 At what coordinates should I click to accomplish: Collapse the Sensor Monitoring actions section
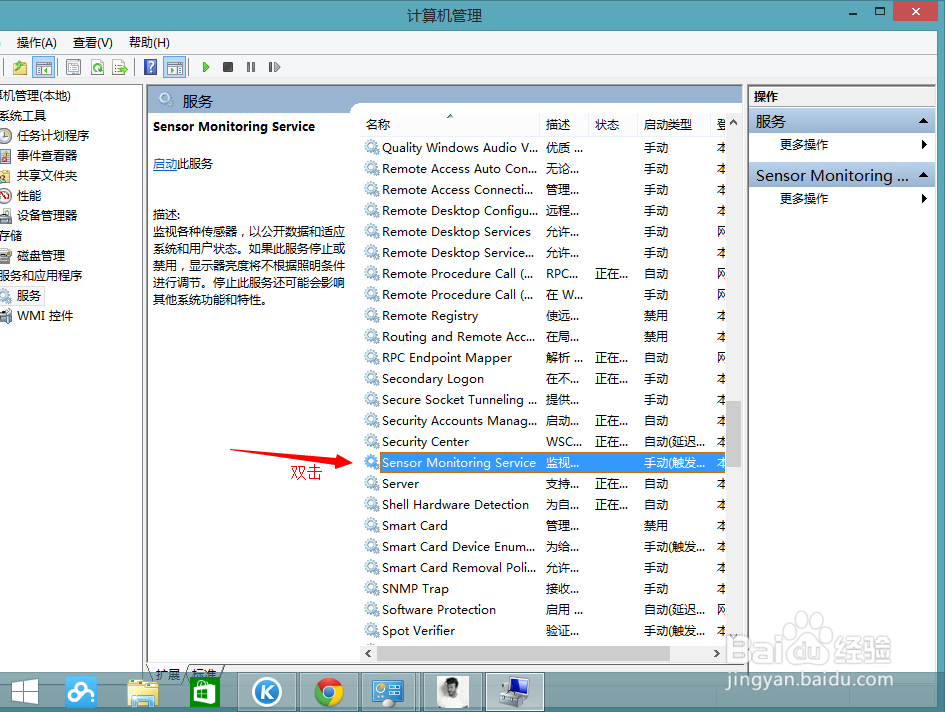924,174
